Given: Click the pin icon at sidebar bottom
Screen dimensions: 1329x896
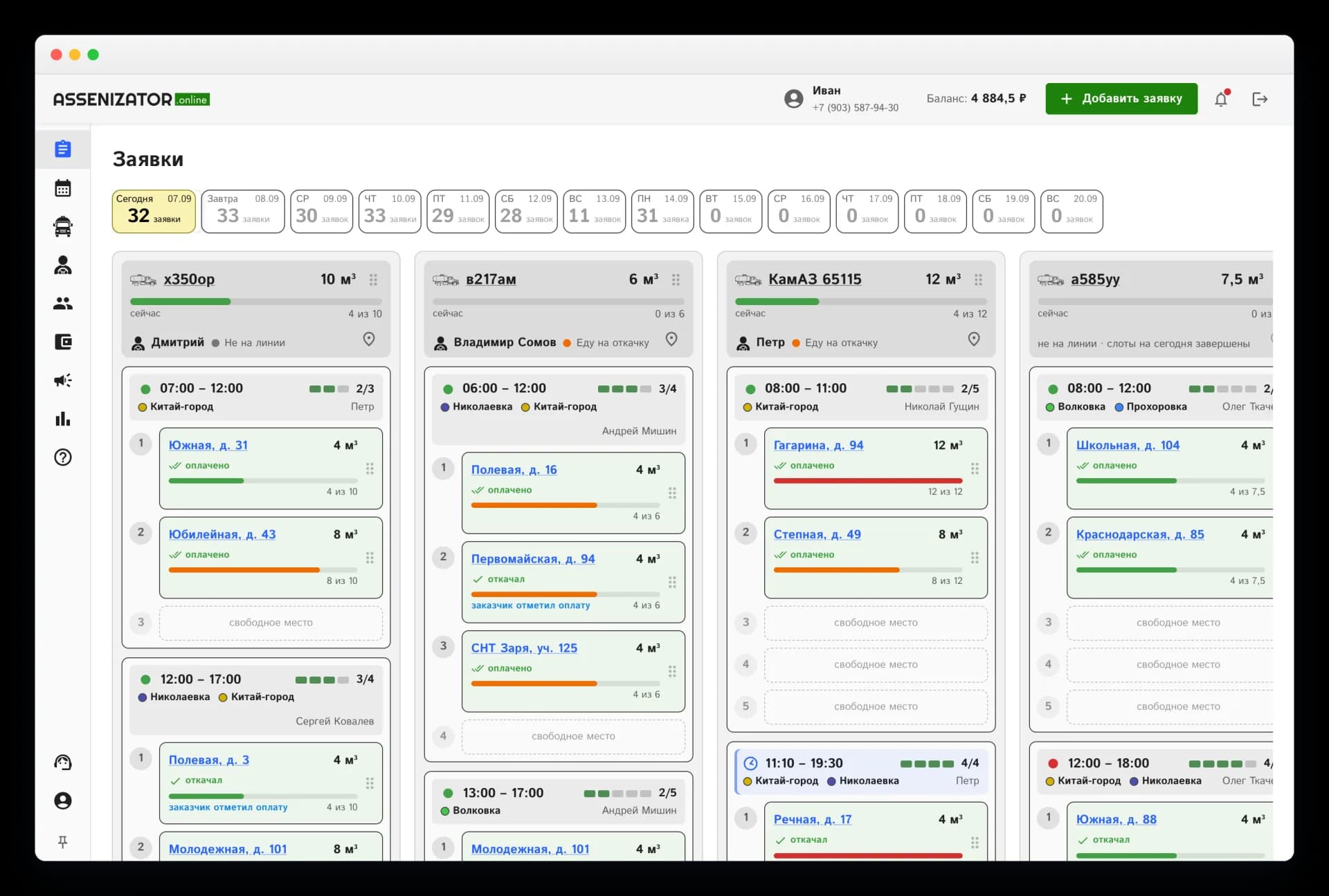Looking at the screenshot, I should [x=63, y=841].
